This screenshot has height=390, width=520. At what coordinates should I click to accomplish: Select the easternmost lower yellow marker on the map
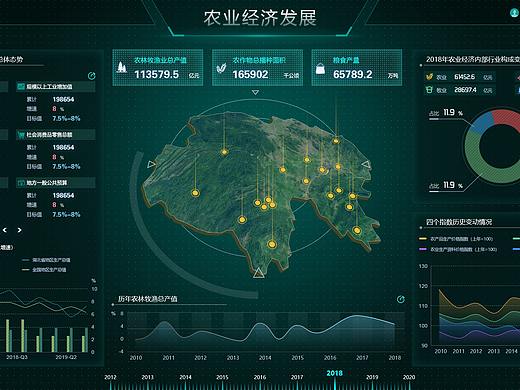357,230
